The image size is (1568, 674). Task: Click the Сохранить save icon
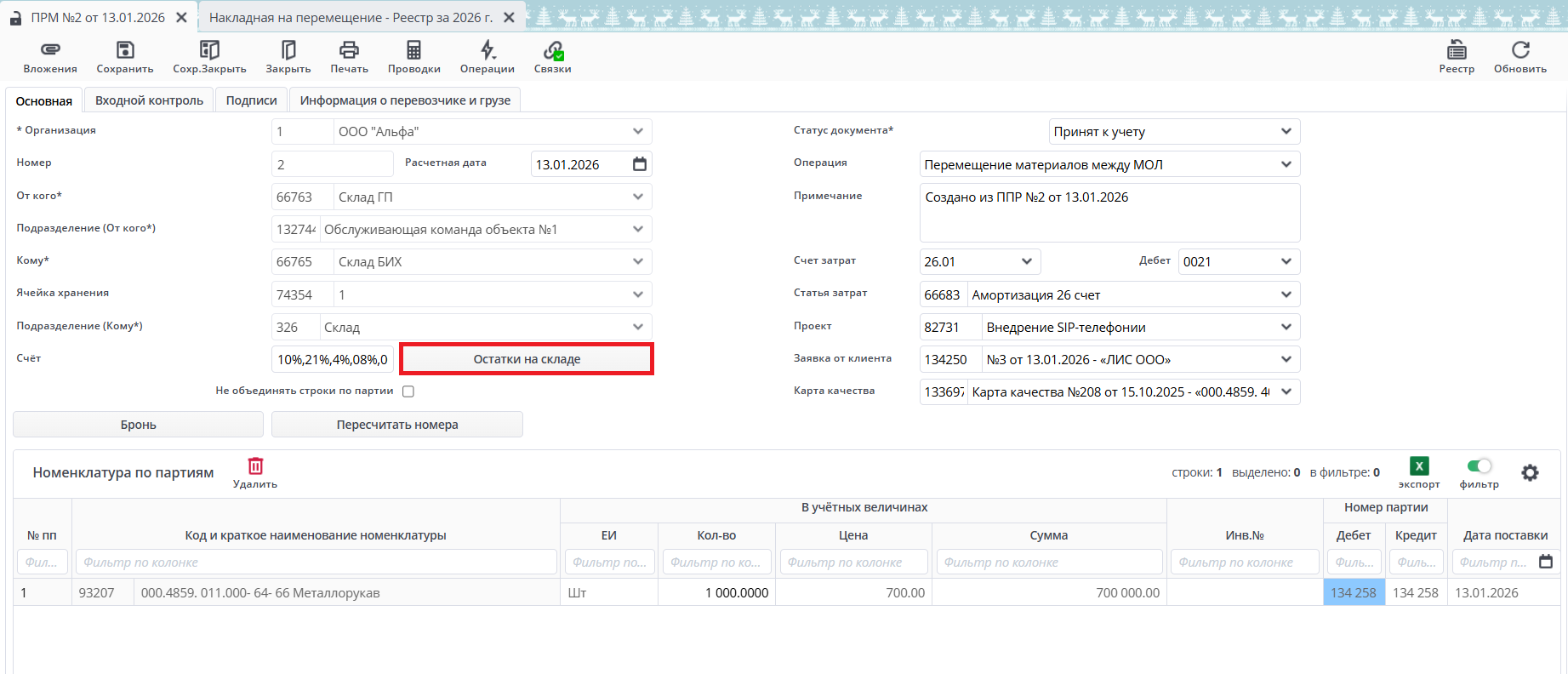125,50
